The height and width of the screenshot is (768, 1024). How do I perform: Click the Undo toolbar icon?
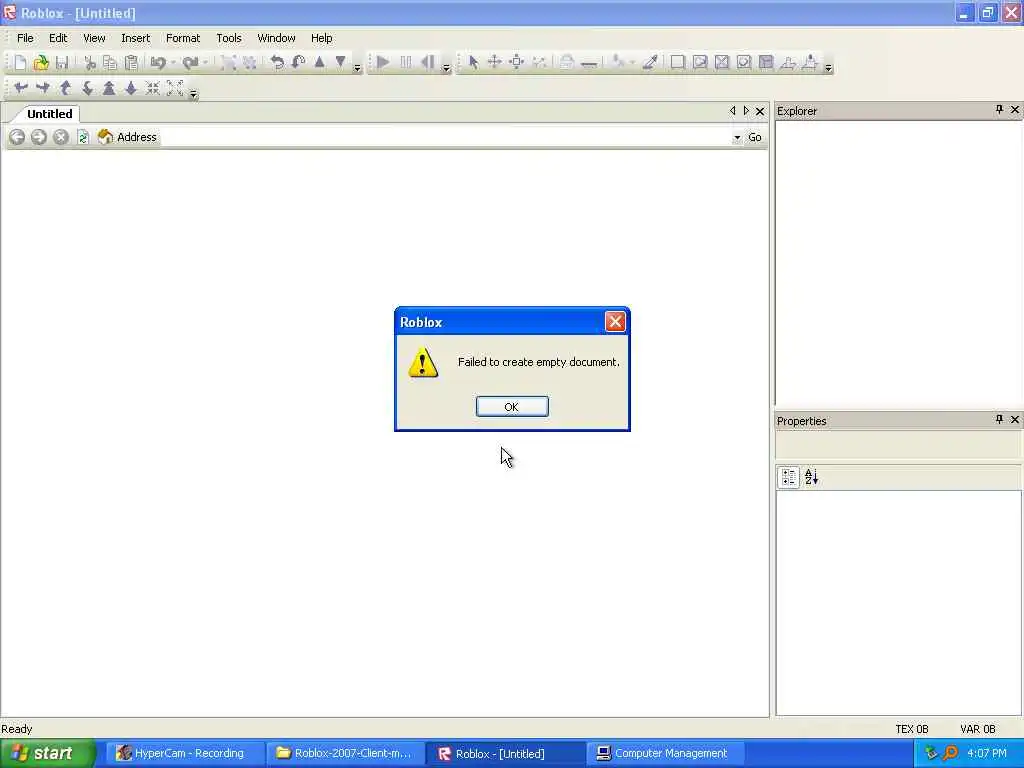[157, 63]
